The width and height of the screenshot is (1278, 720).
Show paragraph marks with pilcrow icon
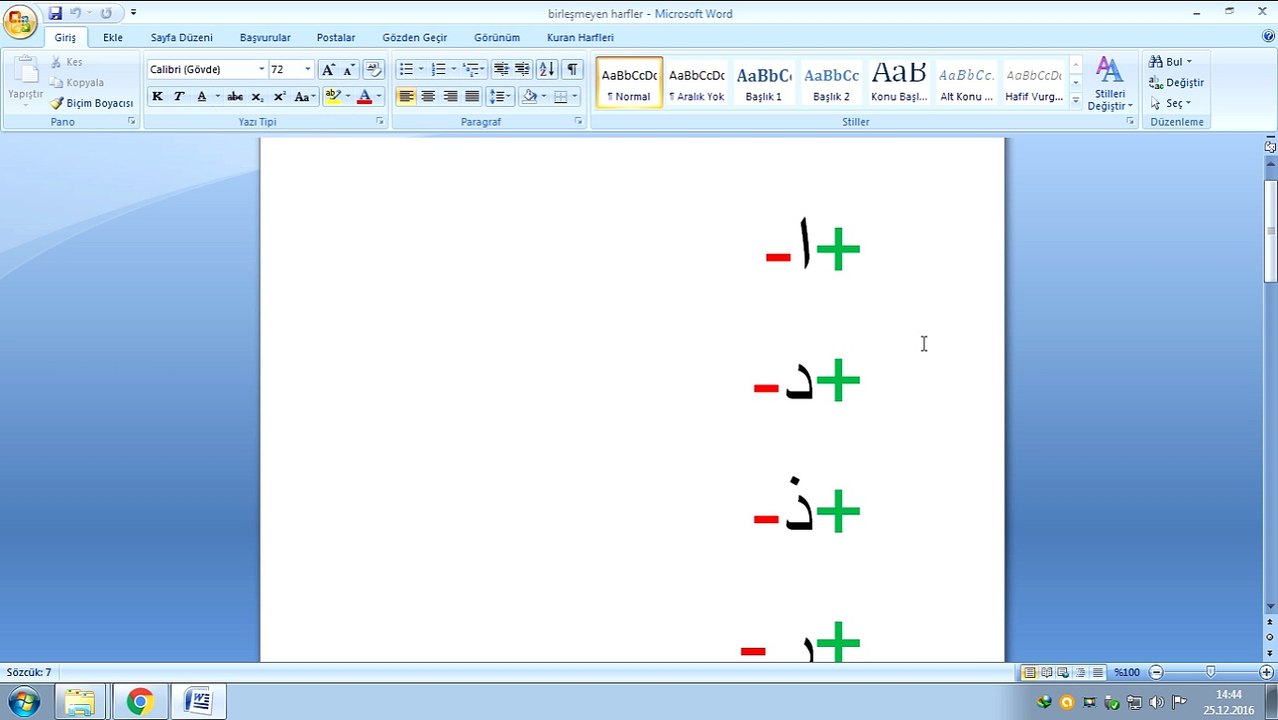coord(572,69)
